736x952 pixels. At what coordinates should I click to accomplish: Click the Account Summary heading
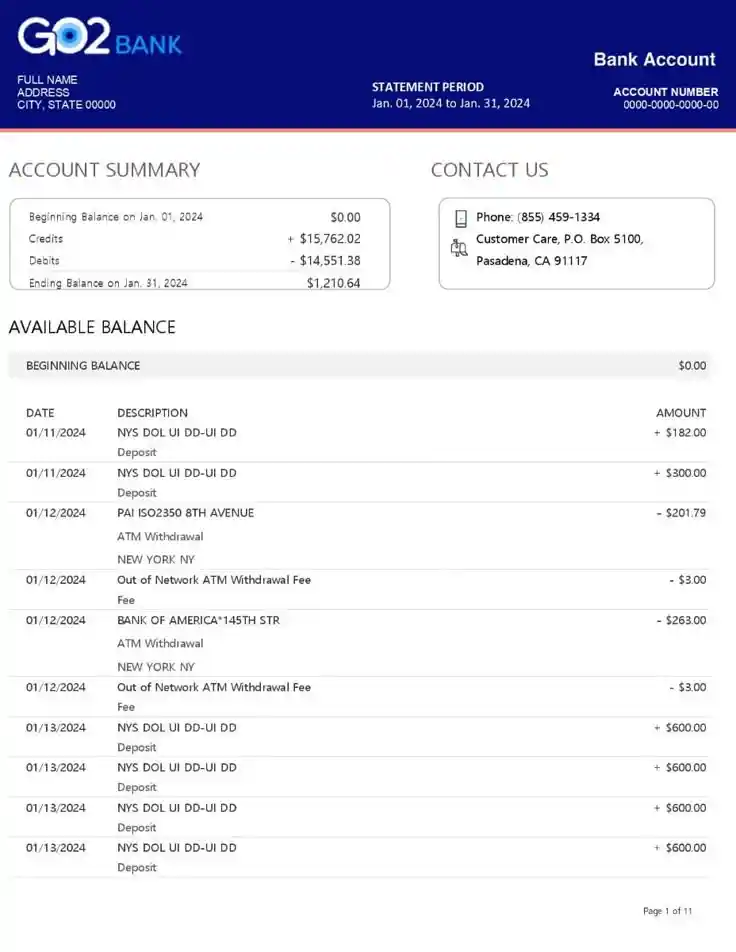[104, 170]
